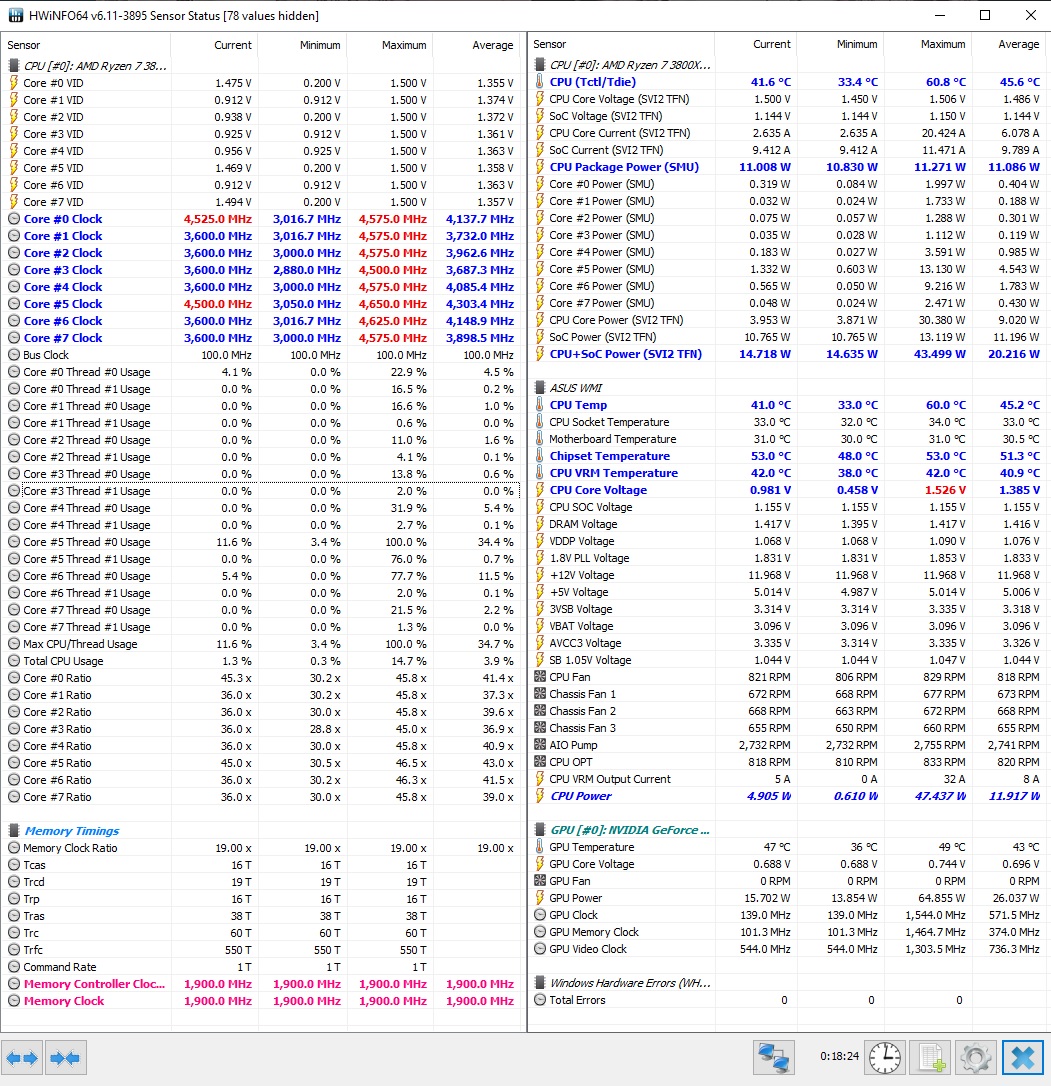
Task: Select the Memory Controller Clock row
Action: point(261,983)
